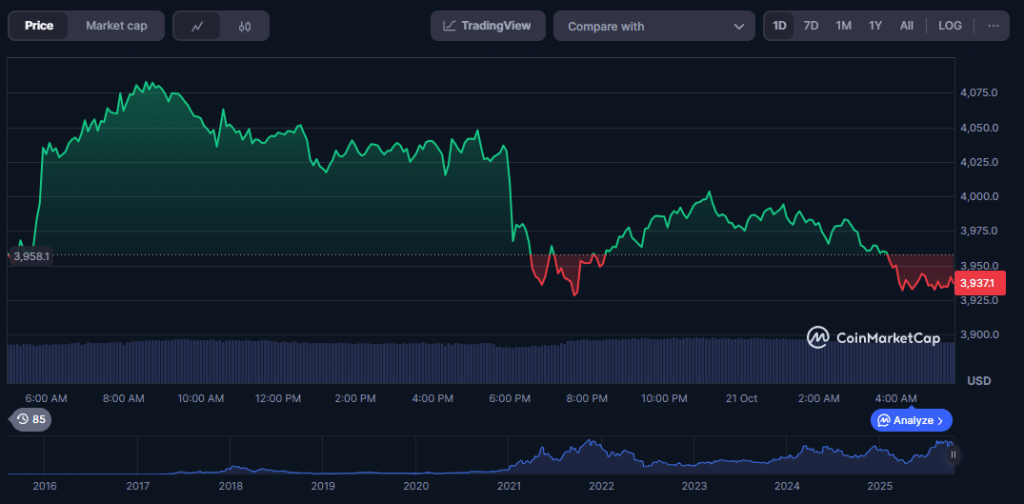Select the Market cap tab
The height and width of the screenshot is (504, 1024).
(x=116, y=26)
